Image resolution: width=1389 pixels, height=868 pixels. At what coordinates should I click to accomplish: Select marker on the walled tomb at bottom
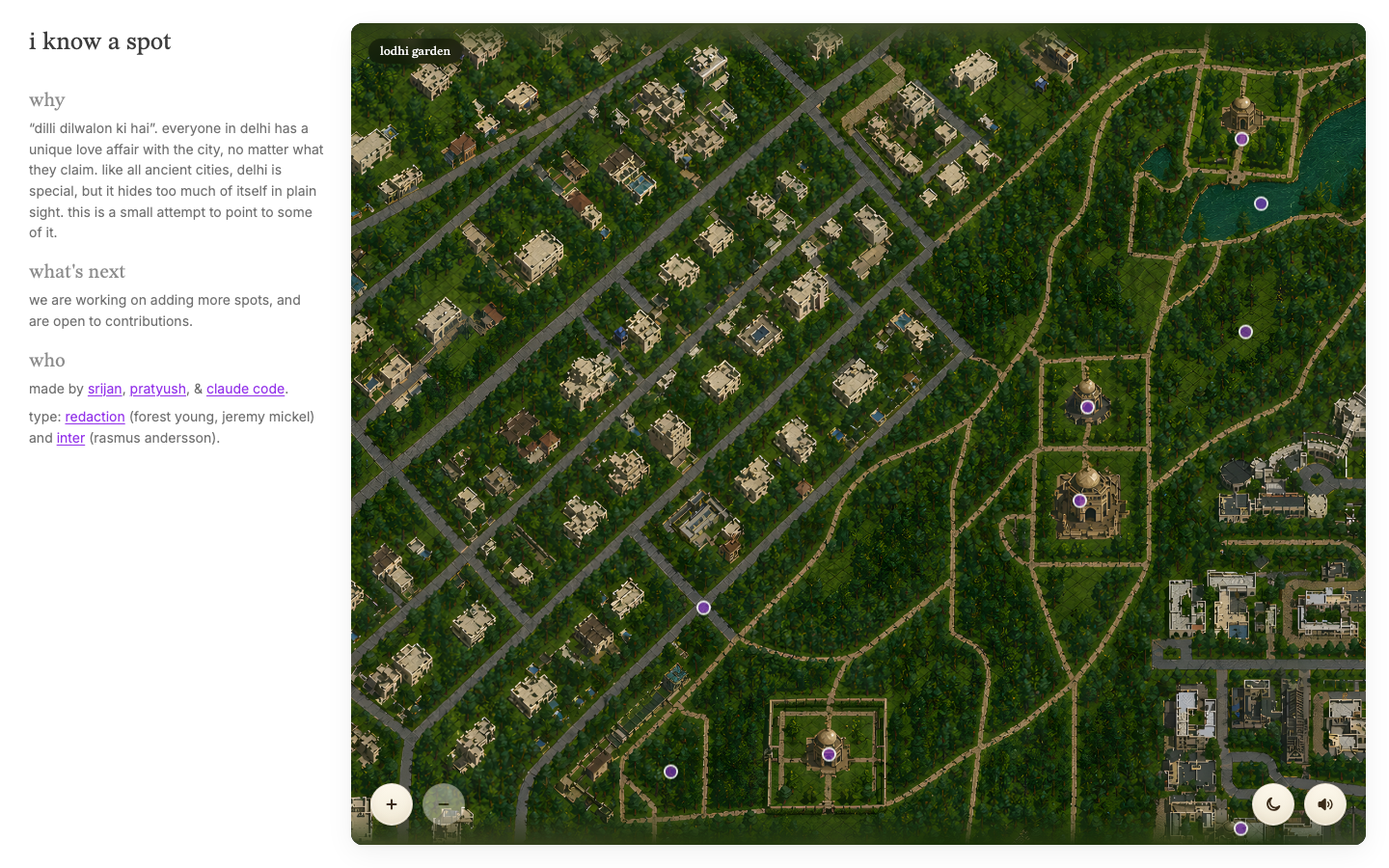pos(829,754)
